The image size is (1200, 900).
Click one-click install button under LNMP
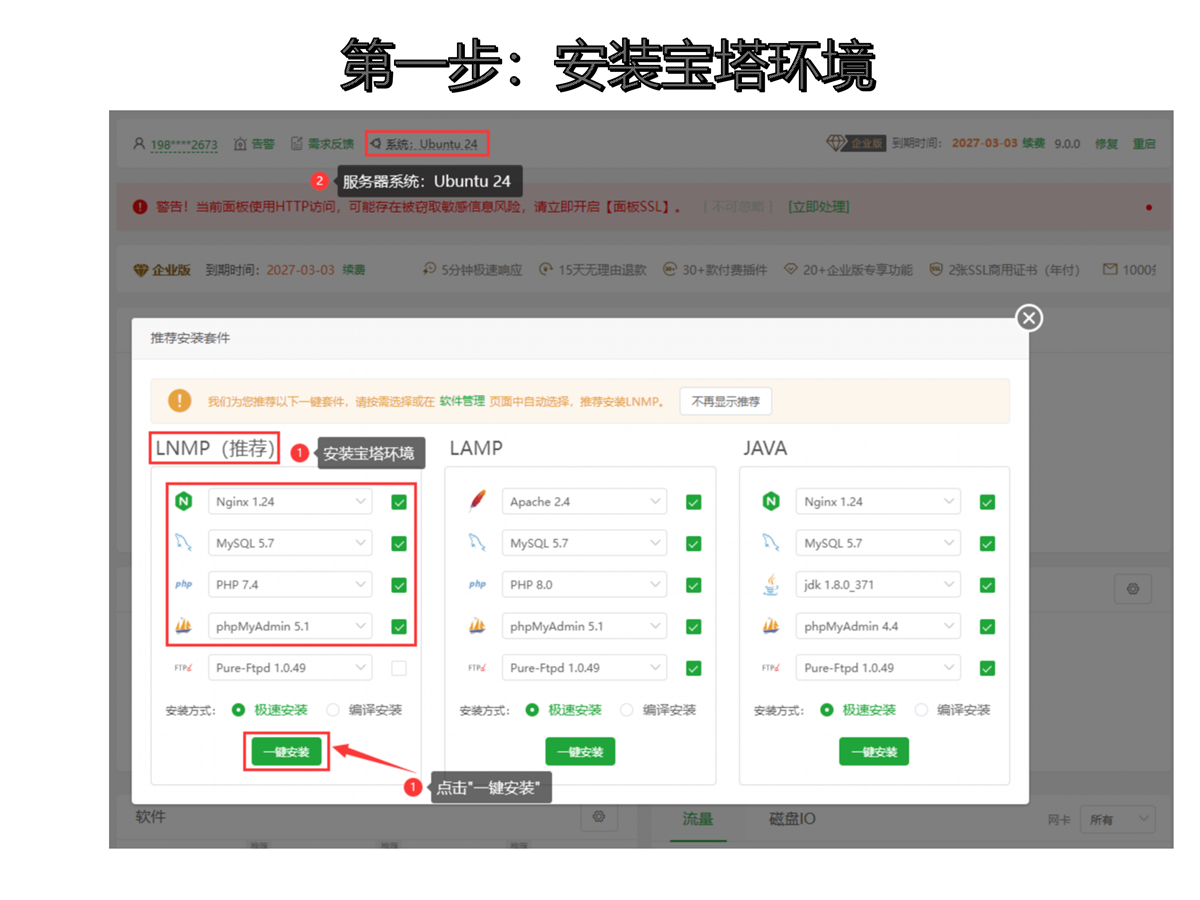pos(286,752)
